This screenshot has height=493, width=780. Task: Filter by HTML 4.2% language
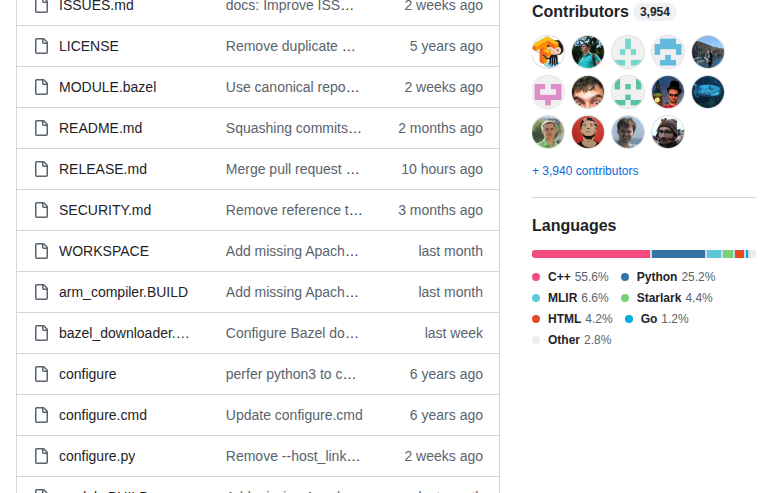pyautogui.click(x=573, y=319)
